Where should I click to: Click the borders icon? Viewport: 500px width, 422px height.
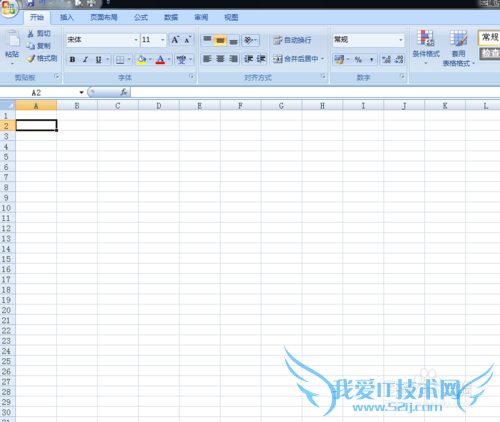[120, 60]
